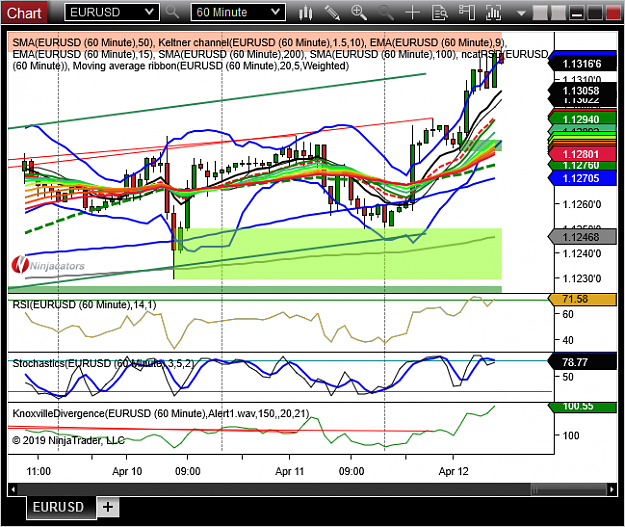Click the black 78.77 Stochastics value marker
The width and height of the screenshot is (625, 527).
pyautogui.click(x=582, y=362)
